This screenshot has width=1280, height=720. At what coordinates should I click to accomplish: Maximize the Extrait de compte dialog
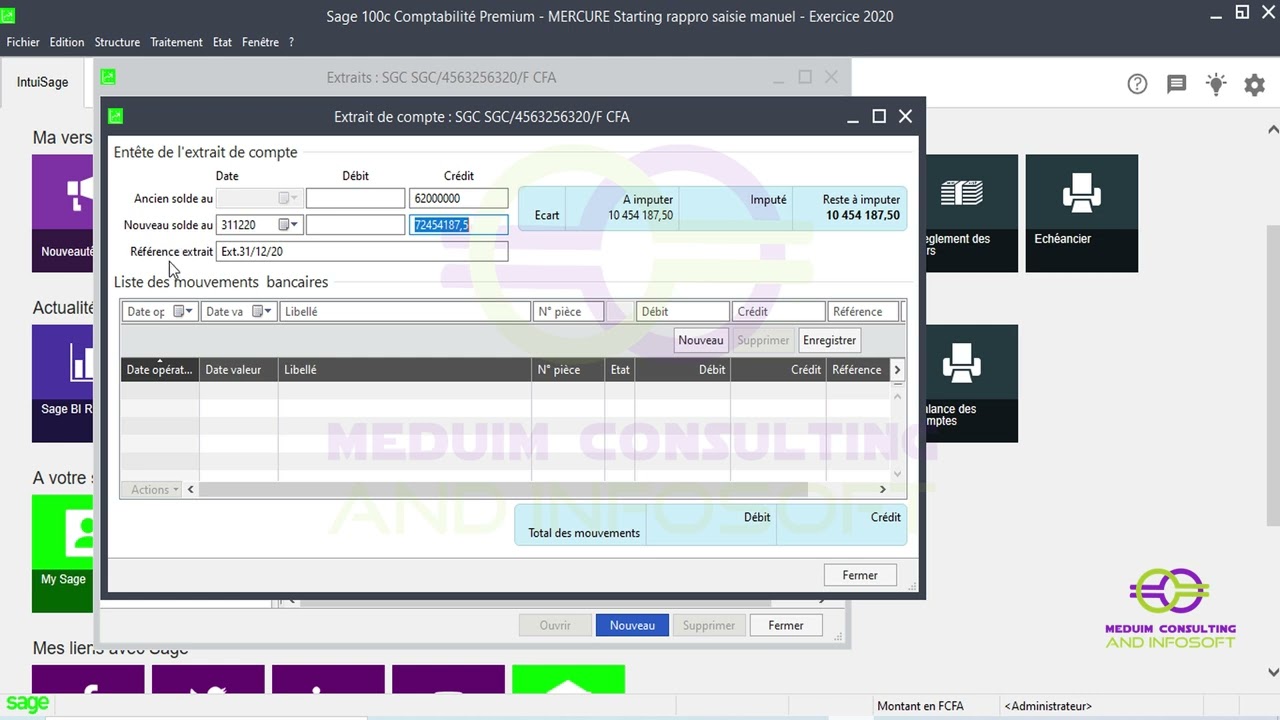(879, 116)
